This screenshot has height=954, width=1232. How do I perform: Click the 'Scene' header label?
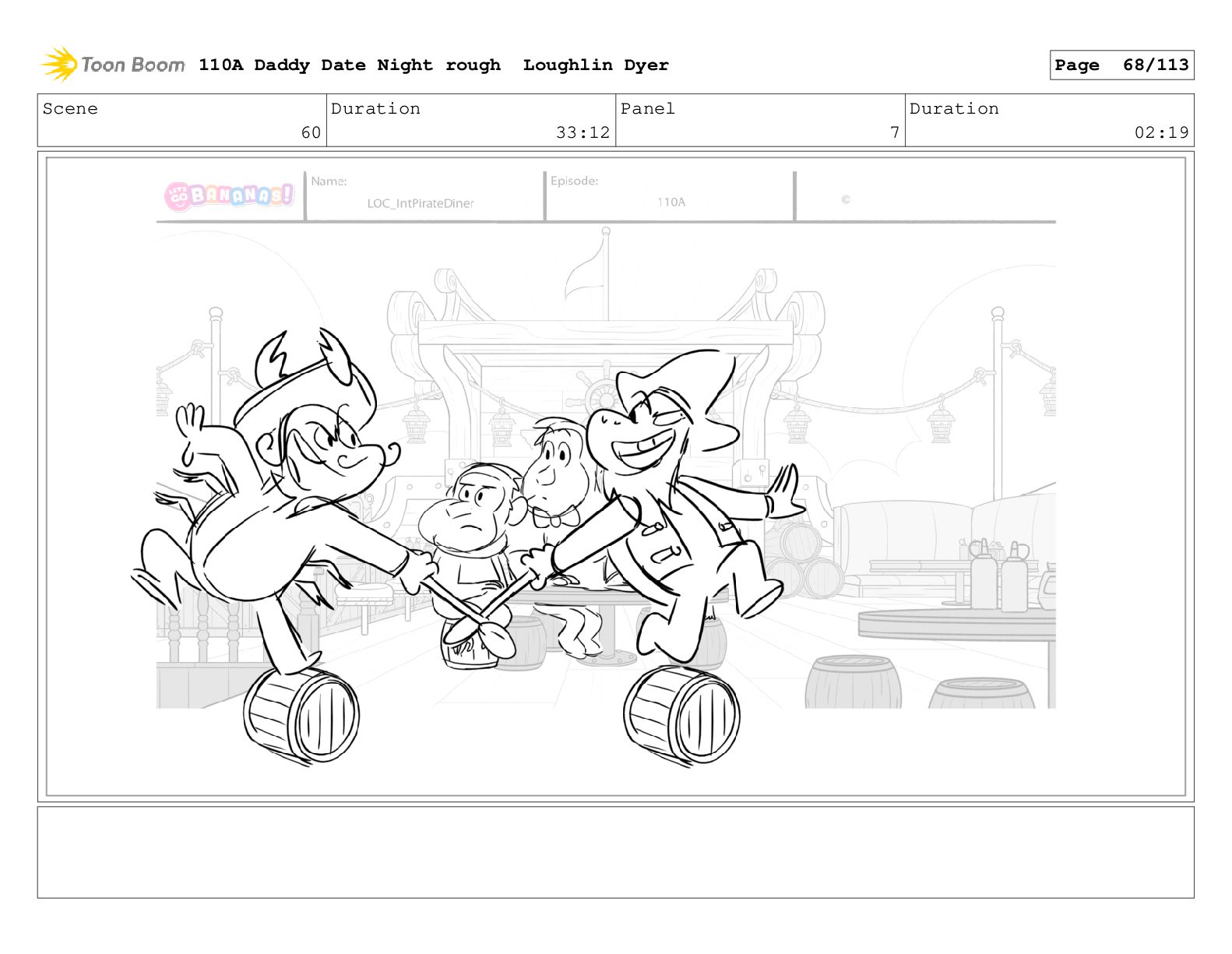70,108
